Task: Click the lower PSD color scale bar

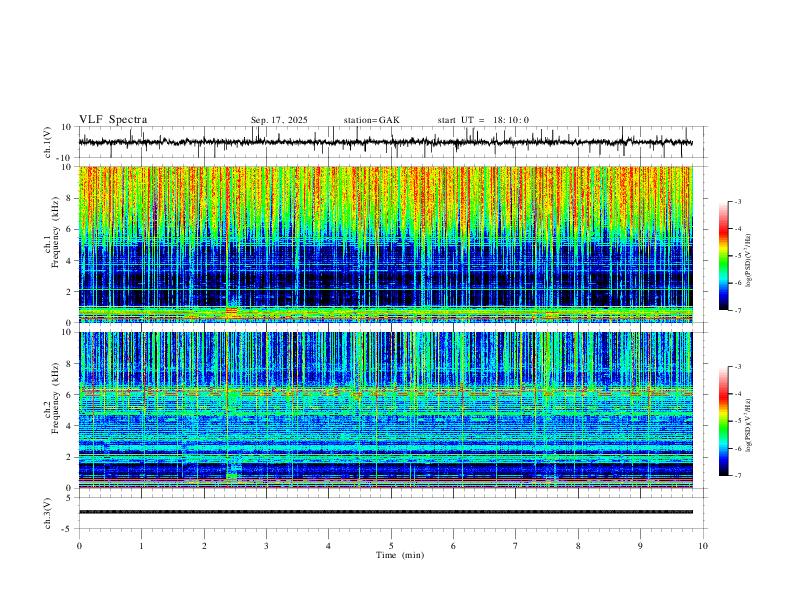Action: point(723,421)
